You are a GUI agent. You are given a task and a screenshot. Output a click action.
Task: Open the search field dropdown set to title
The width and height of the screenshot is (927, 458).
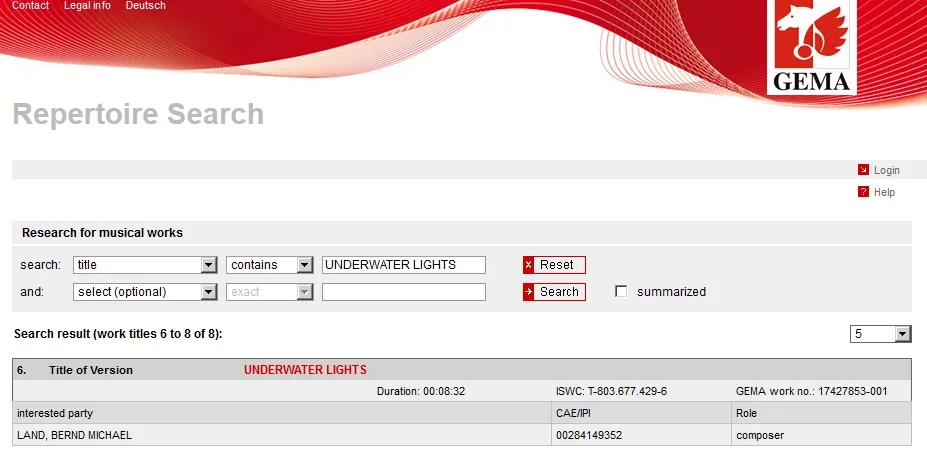pyautogui.click(x=145, y=265)
